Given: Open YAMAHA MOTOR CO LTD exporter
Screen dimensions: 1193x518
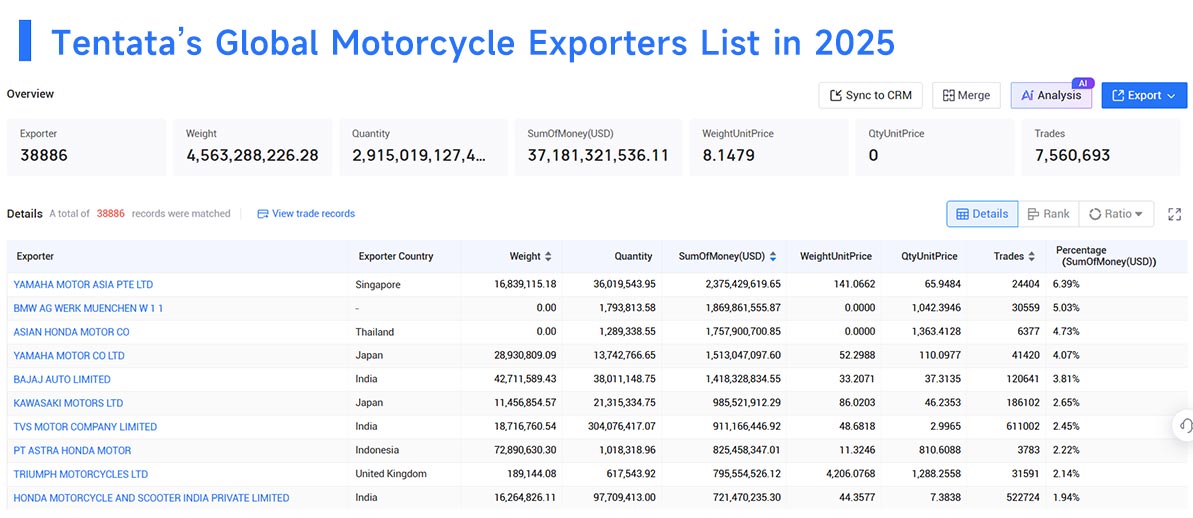Looking at the screenshot, I should click(69, 355).
